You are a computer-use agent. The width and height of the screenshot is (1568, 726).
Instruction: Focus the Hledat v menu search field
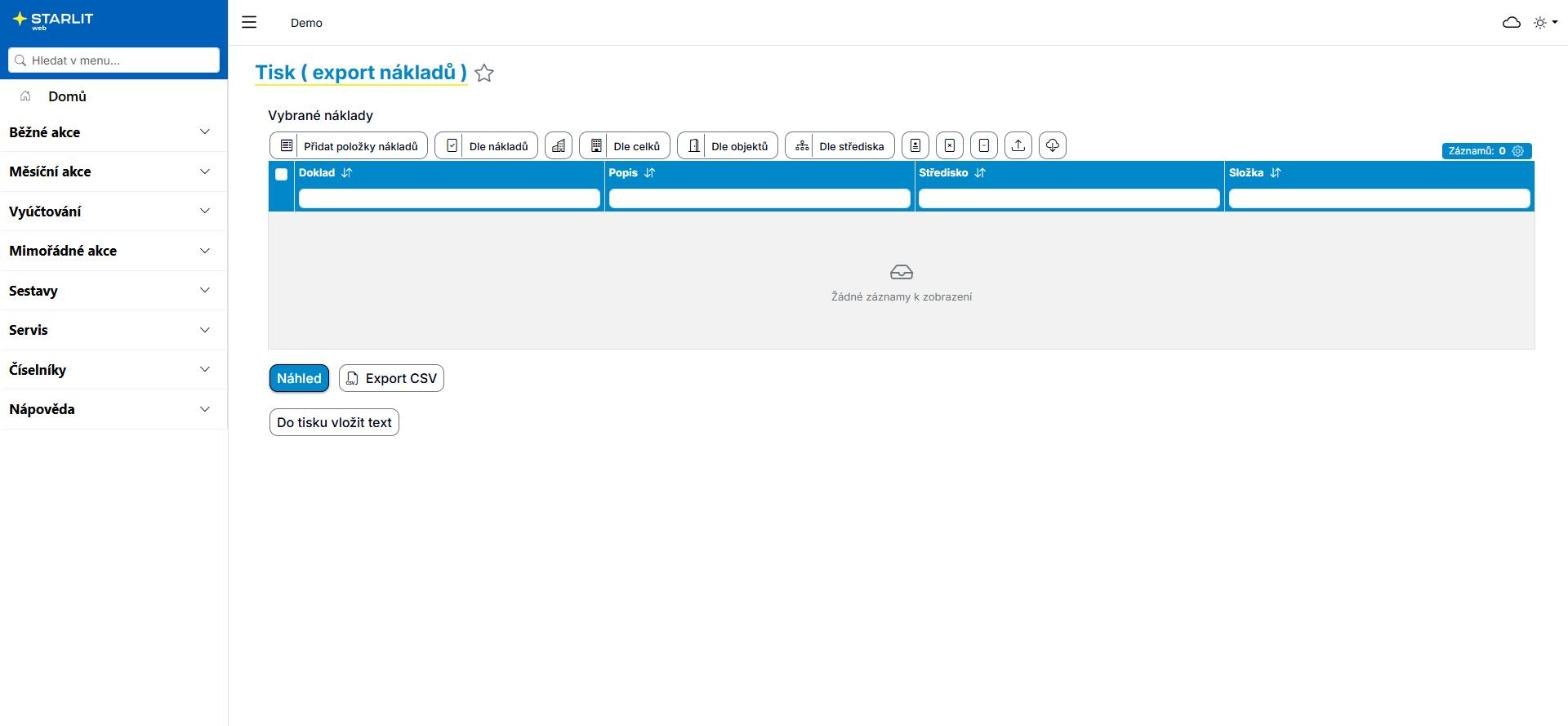[x=114, y=60]
